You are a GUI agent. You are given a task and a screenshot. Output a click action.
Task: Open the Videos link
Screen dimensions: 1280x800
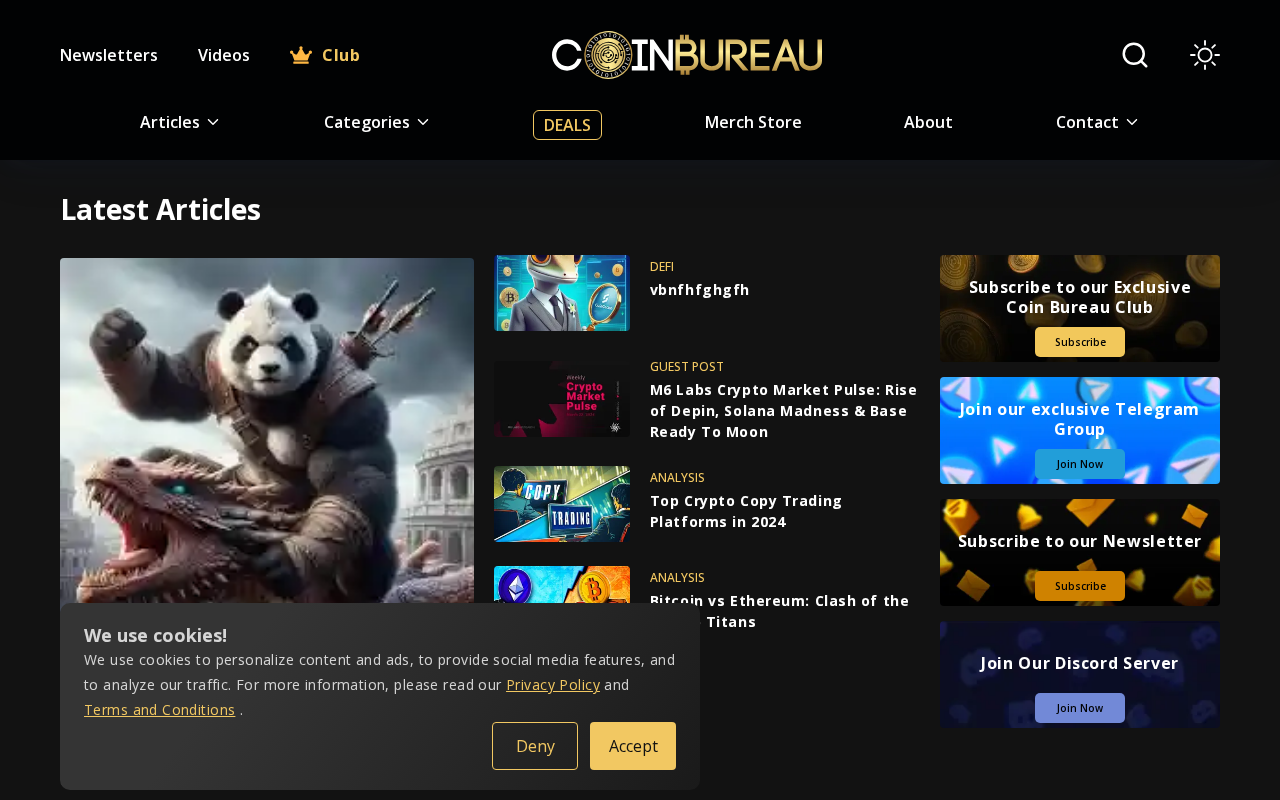(x=224, y=55)
